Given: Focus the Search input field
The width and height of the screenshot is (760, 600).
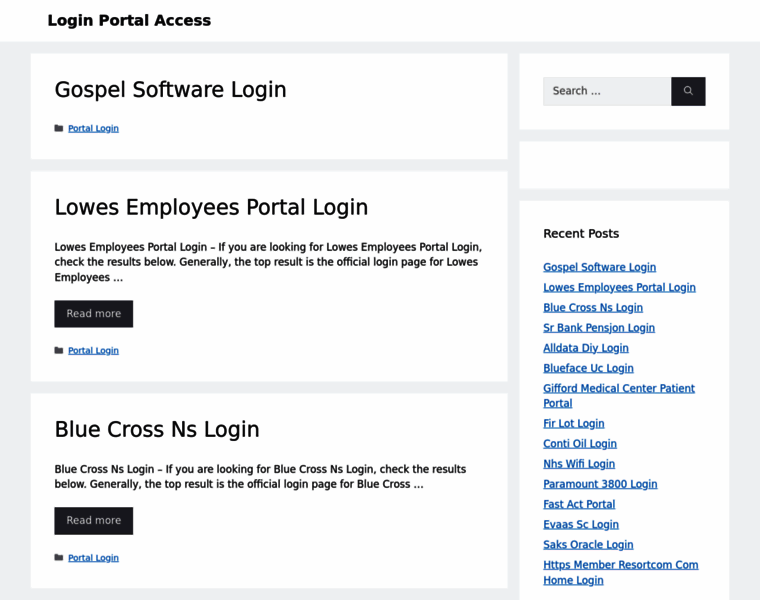Looking at the screenshot, I should tap(607, 91).
